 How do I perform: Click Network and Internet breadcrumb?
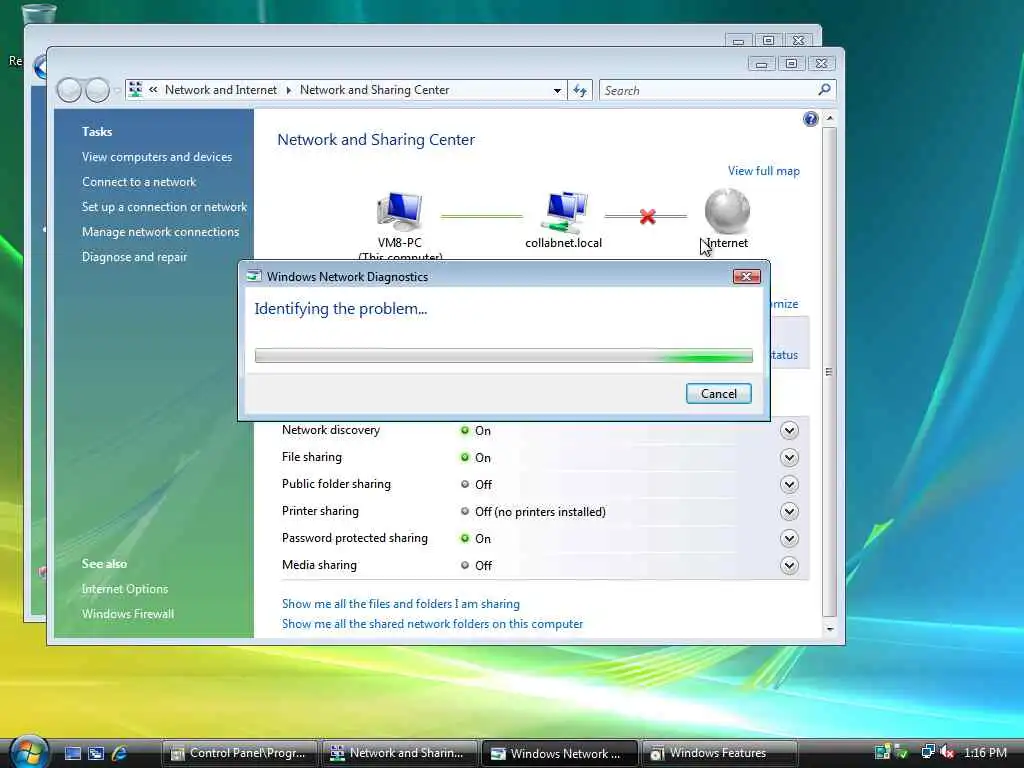pos(221,90)
